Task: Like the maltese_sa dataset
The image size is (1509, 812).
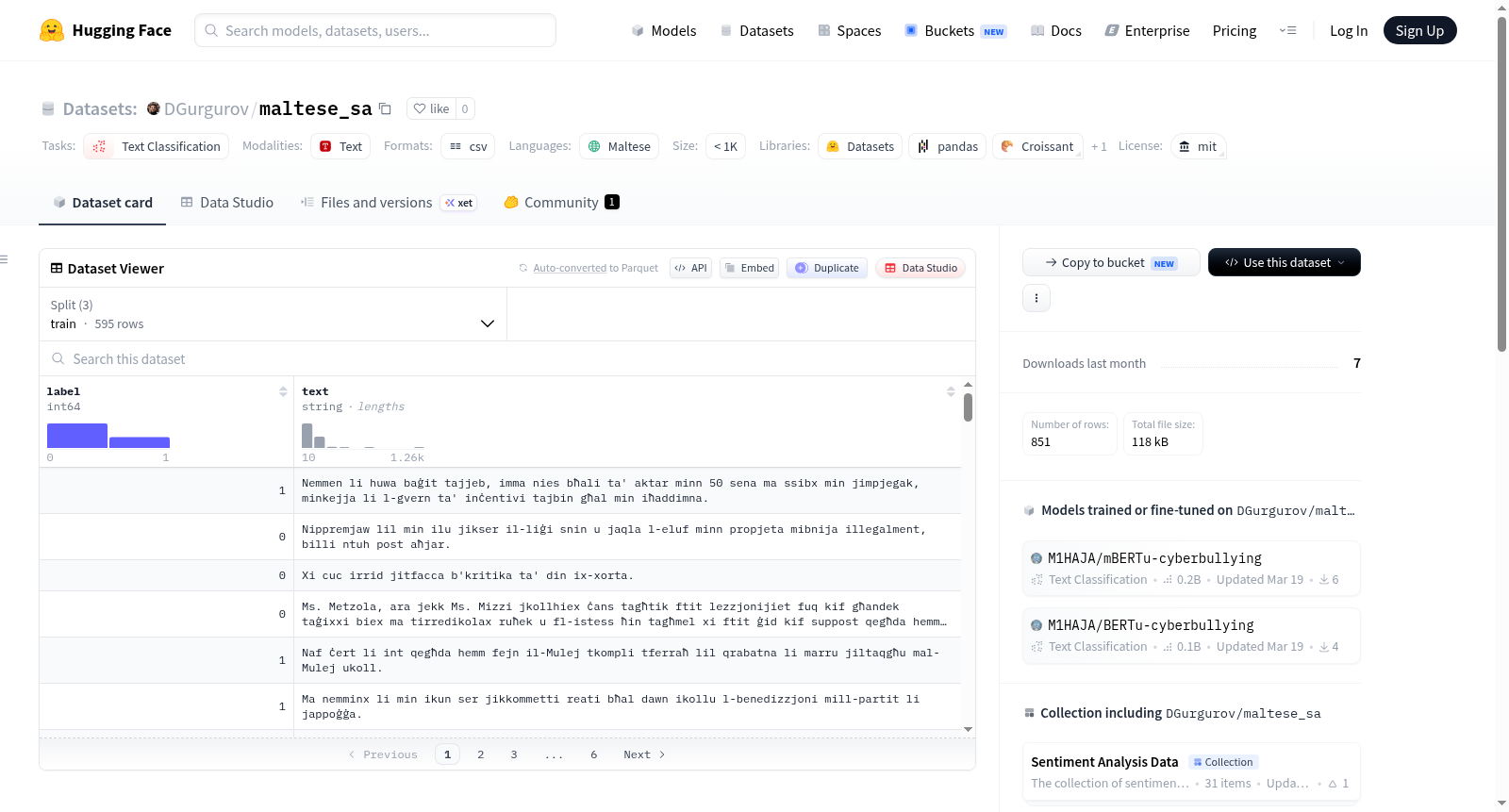Action: [432, 108]
